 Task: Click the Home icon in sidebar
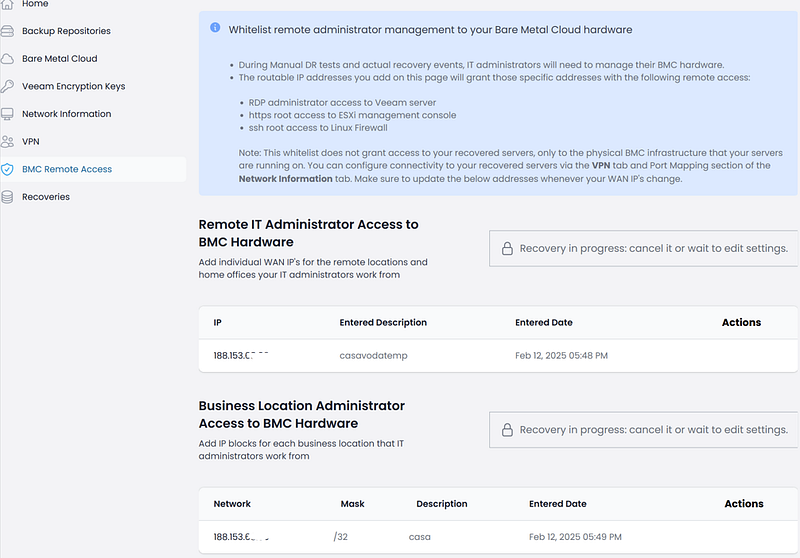point(8,5)
